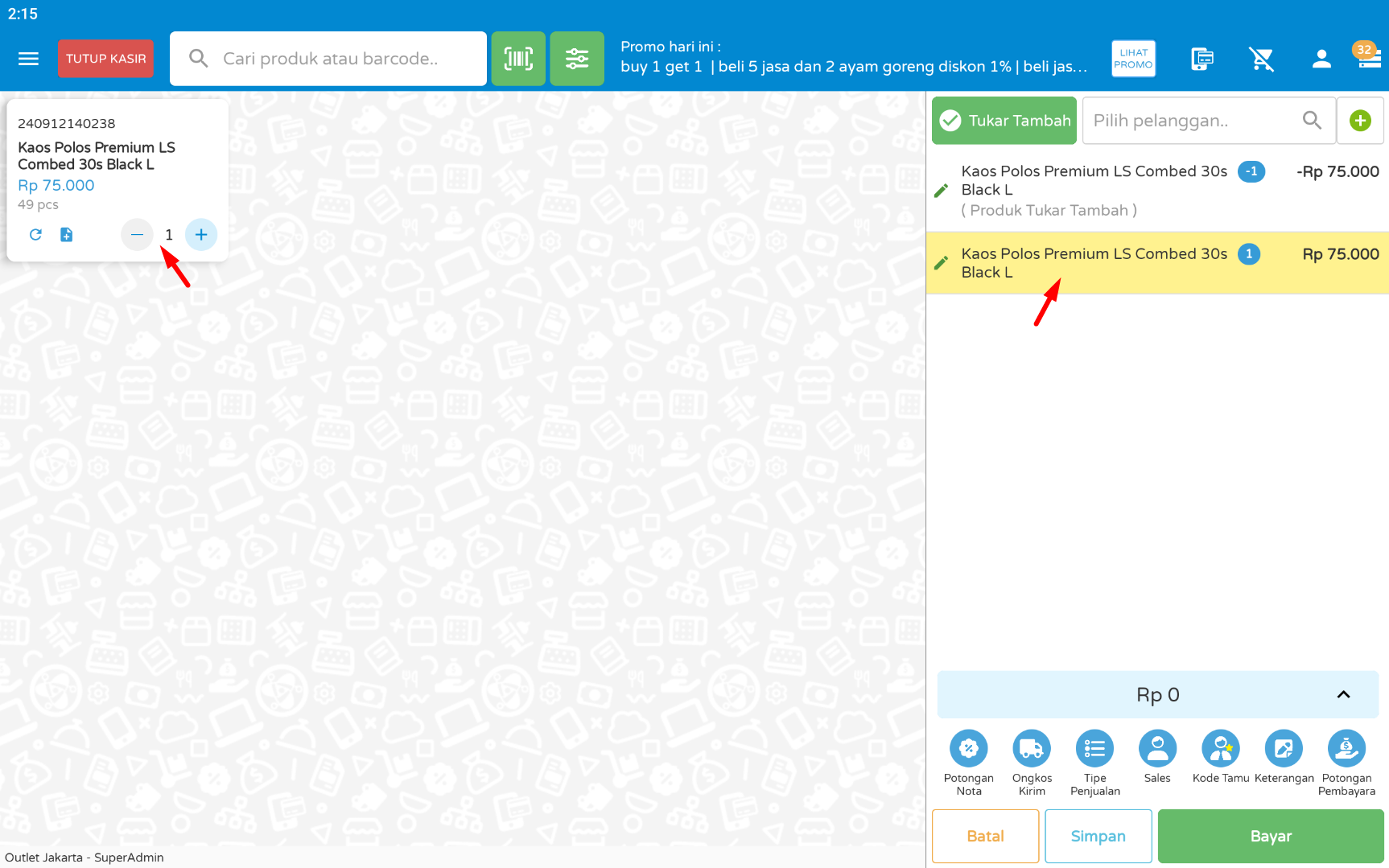The height and width of the screenshot is (868, 1389).
Task: Open Potongan Nota discount
Action: 969,763
